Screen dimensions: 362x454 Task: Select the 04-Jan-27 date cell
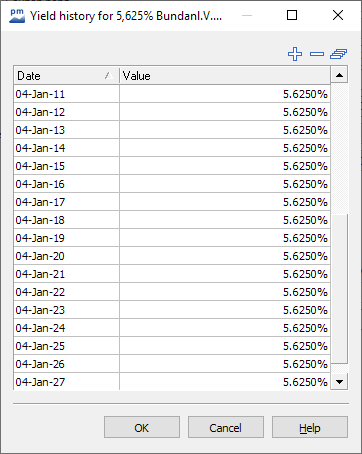[66, 382]
